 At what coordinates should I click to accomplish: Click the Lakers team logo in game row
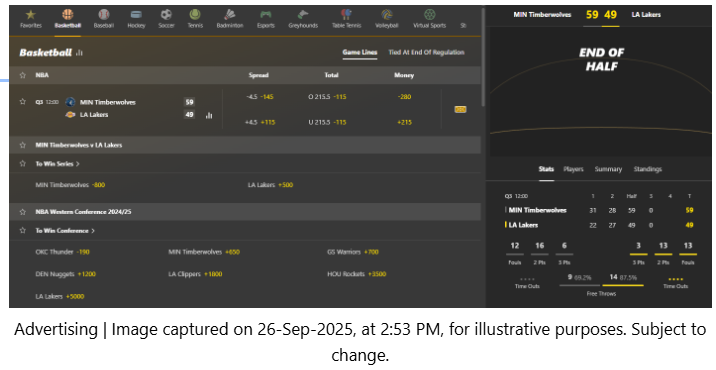click(x=70, y=115)
